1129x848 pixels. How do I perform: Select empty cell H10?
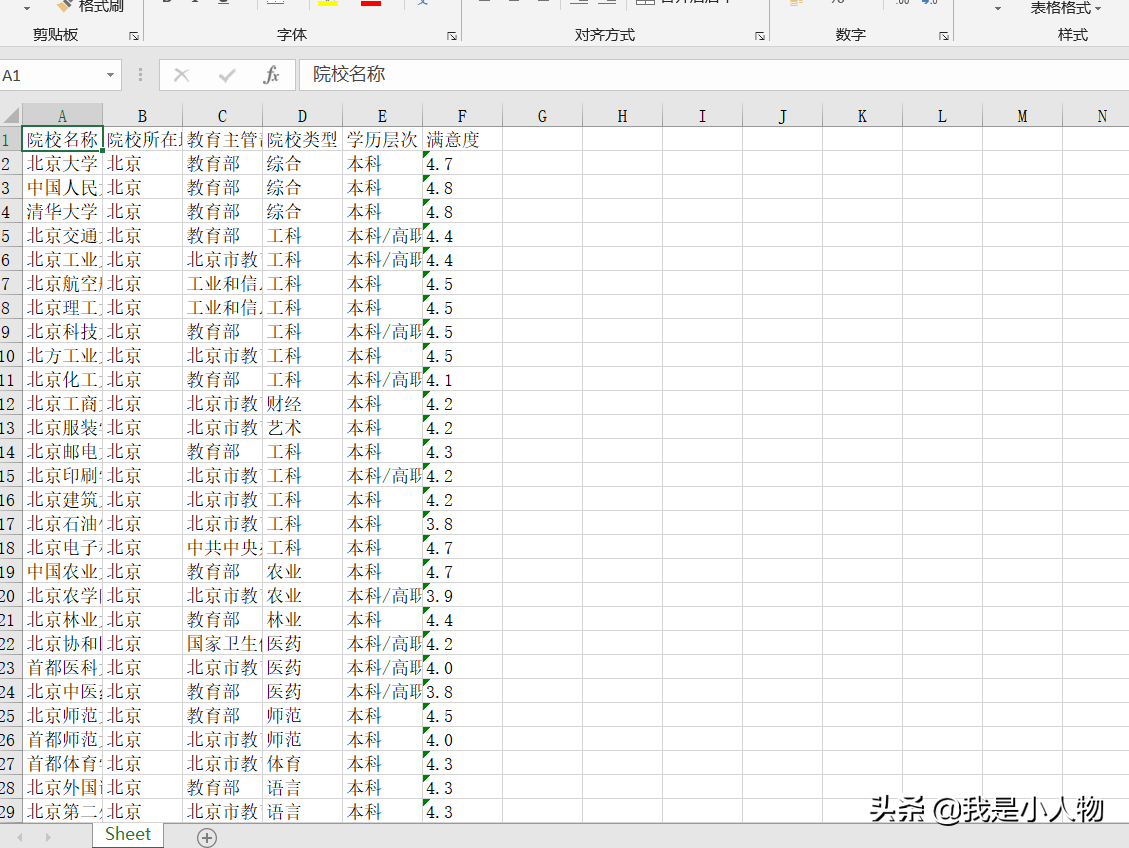click(622, 356)
